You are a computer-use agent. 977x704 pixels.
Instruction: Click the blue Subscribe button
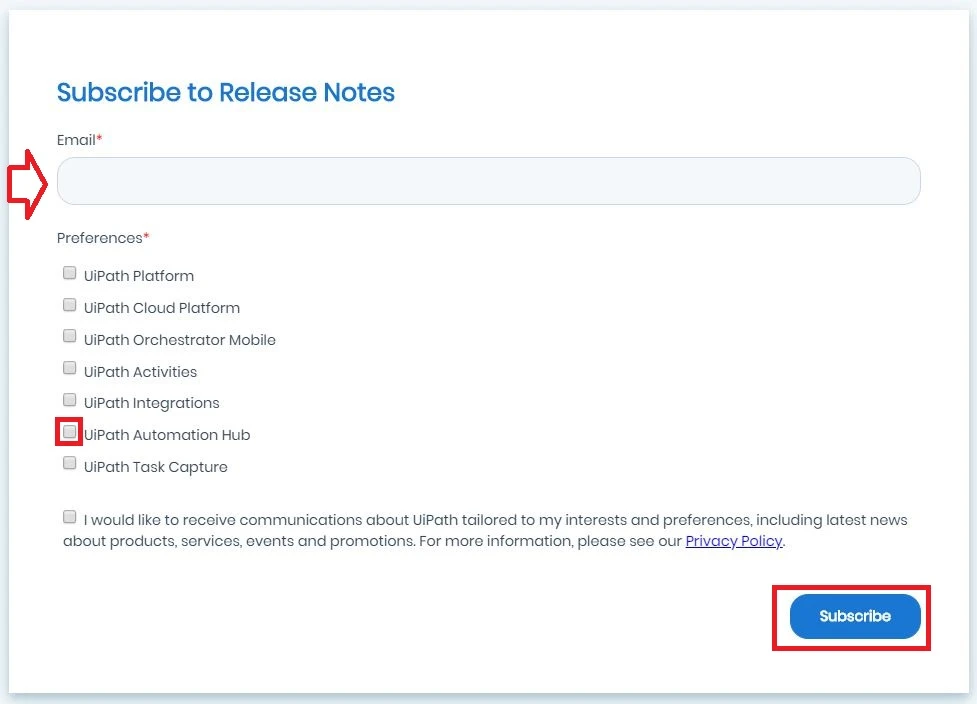[855, 616]
